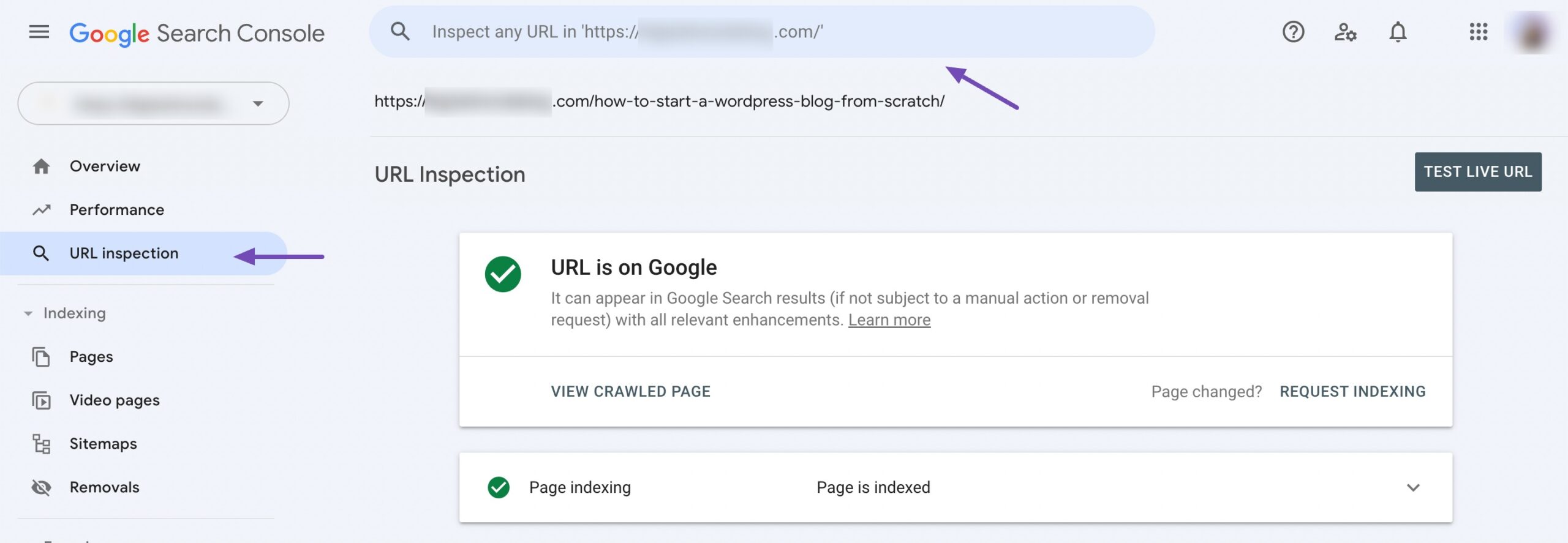Select URL inspection in the sidebar
The height and width of the screenshot is (543, 1568).
144,253
